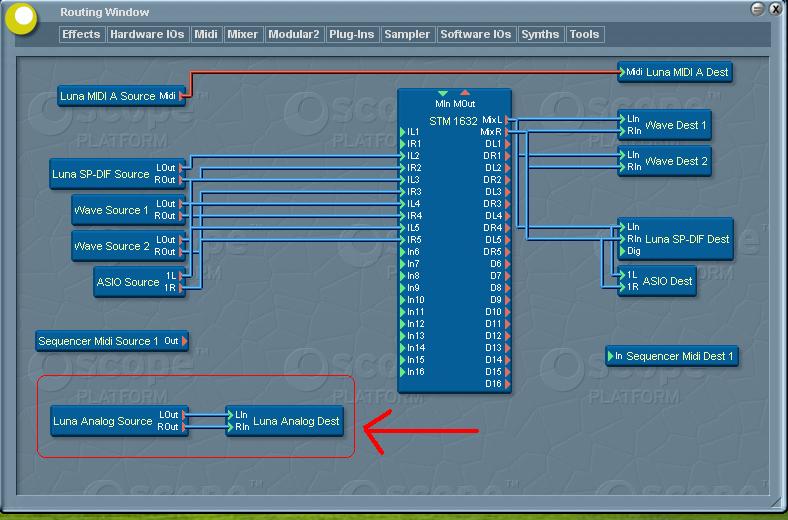Open the Hardware IOs menu
The image size is (788, 520).
[x=147, y=34]
